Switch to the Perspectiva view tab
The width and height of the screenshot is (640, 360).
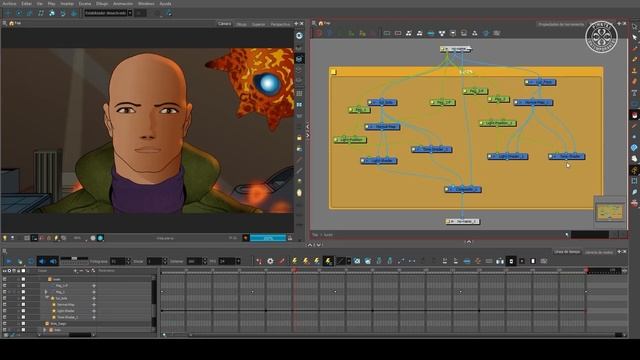coord(280,24)
